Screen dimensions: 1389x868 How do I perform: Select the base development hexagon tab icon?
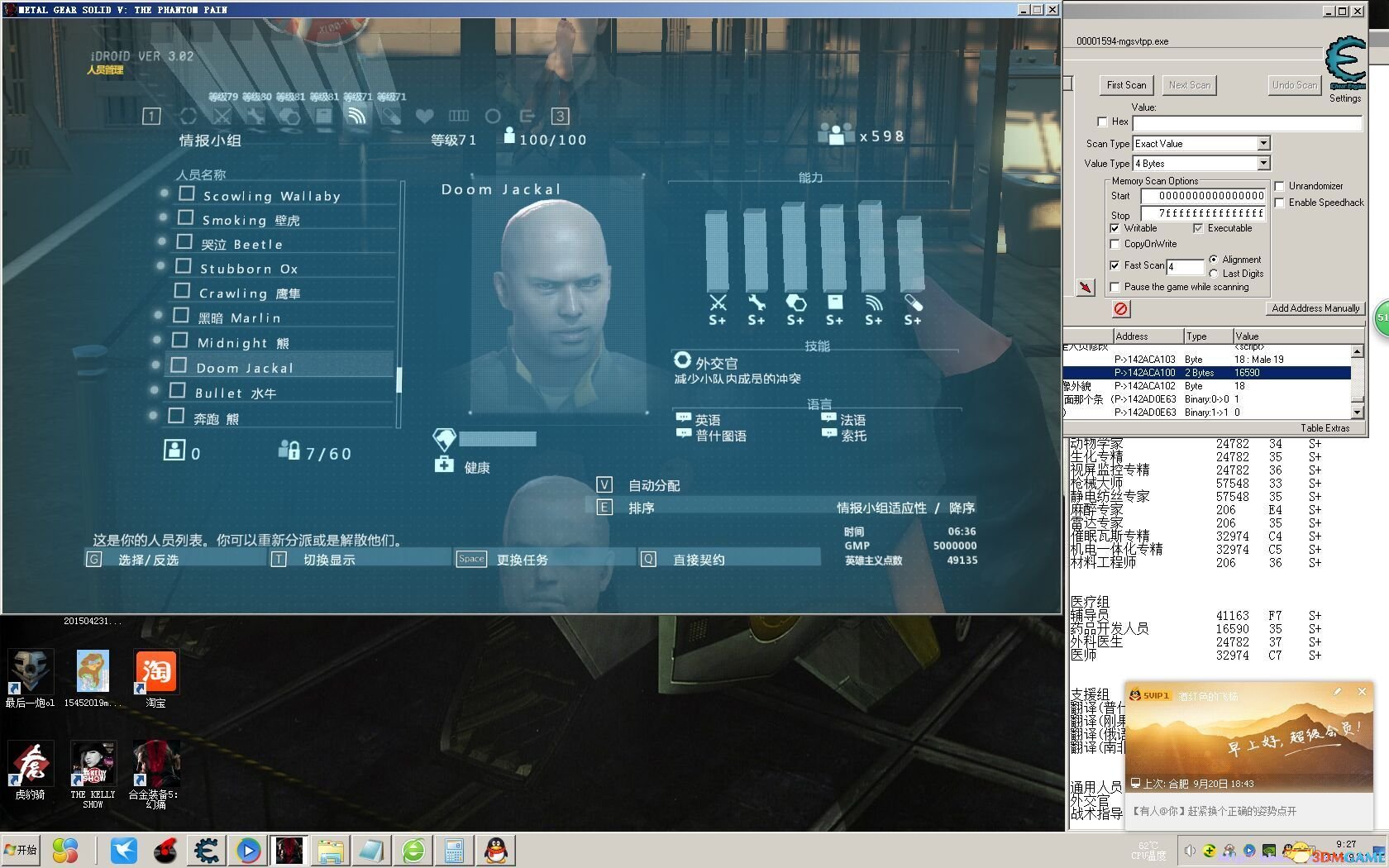click(x=289, y=117)
